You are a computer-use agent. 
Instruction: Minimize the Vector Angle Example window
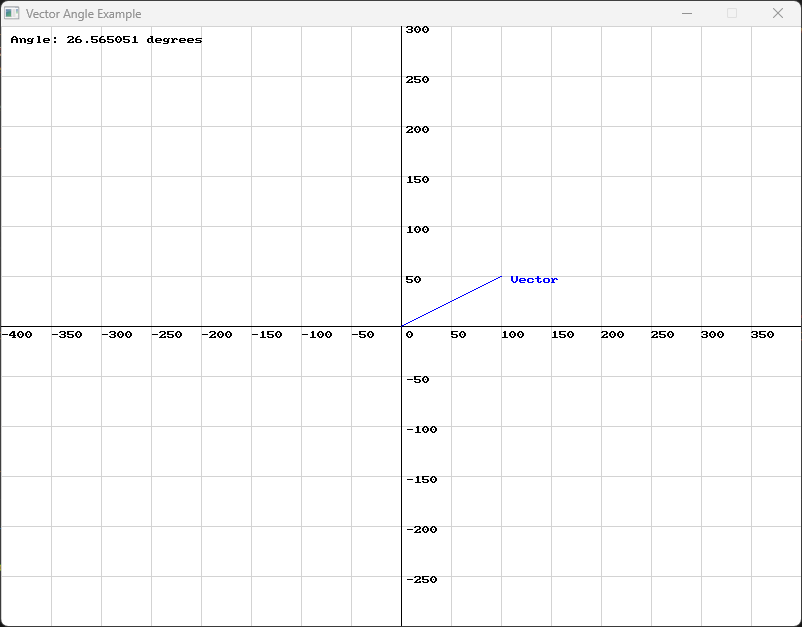click(687, 14)
